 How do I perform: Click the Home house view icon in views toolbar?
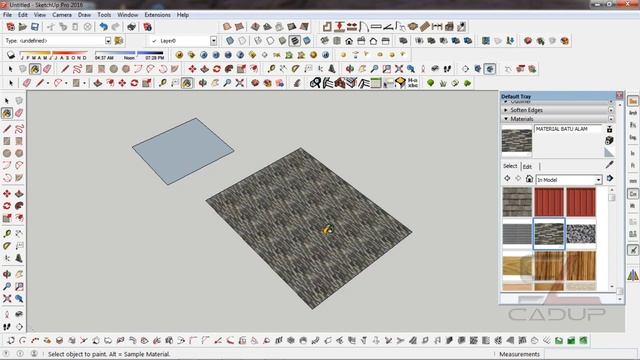[349, 41]
